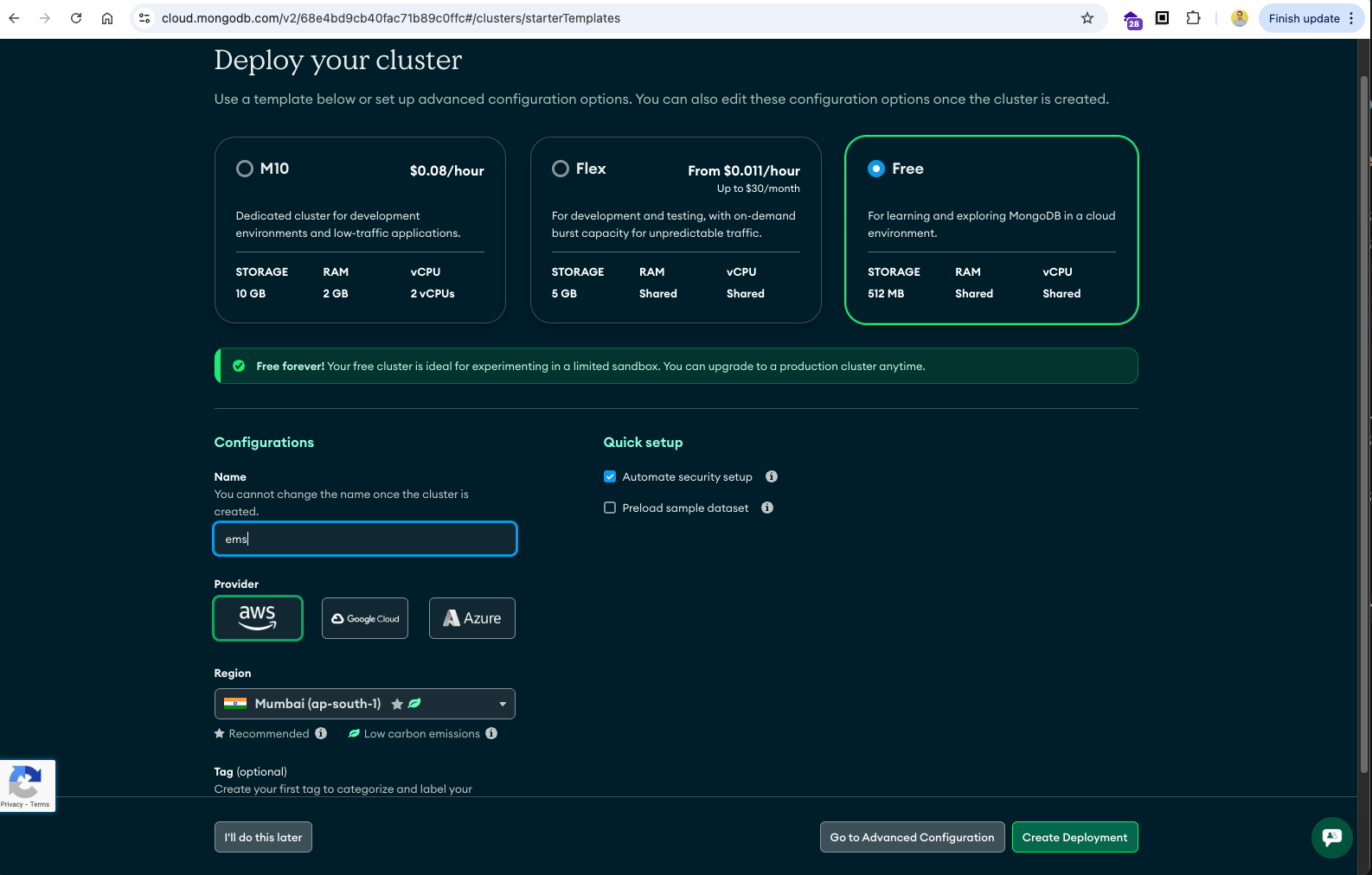1372x875 pixels.
Task: Choose Google Cloud as the provider
Action: [365, 618]
